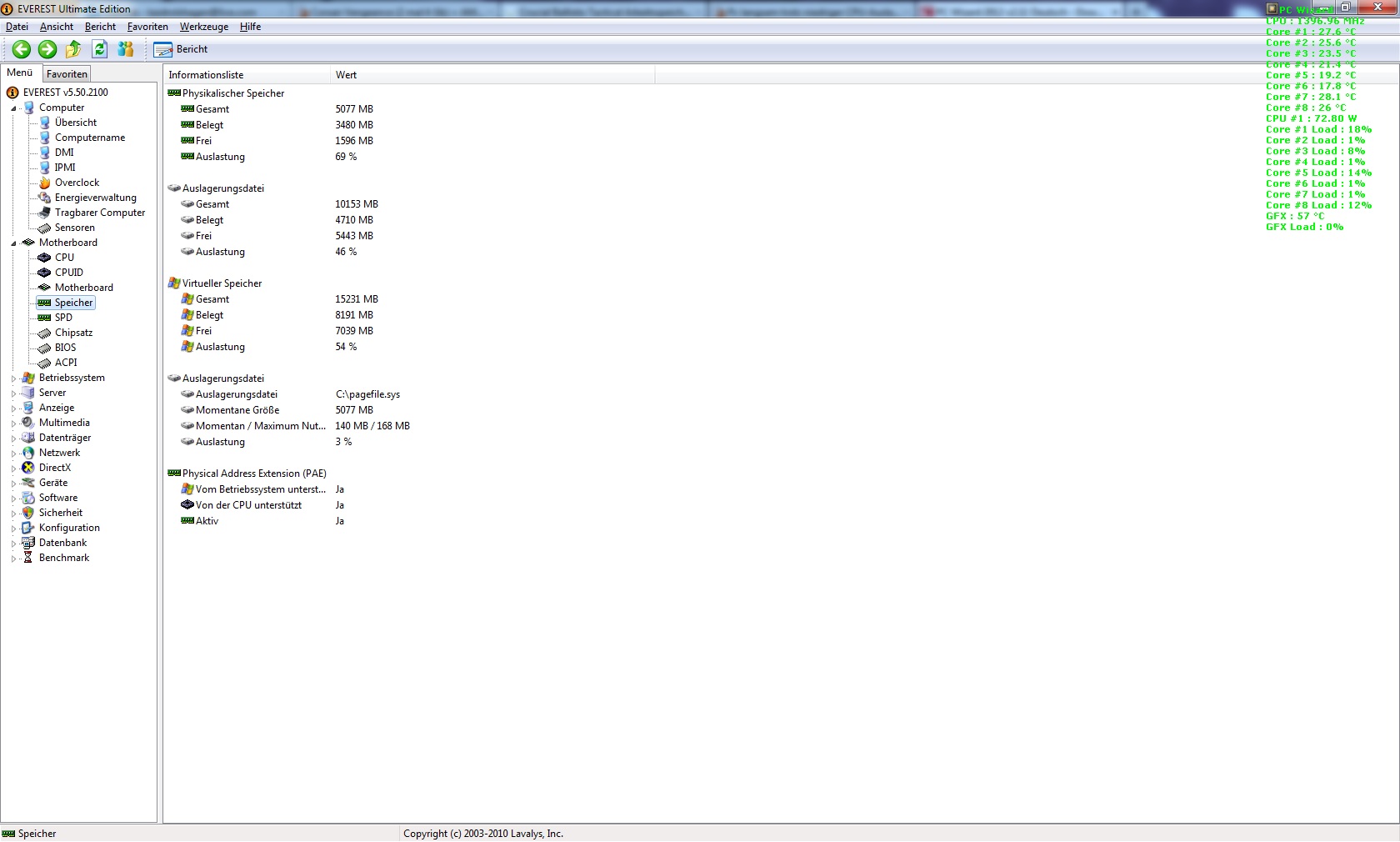Select the Auslastung 69 % row
Screen dimensions: 1400x842
pos(268,157)
